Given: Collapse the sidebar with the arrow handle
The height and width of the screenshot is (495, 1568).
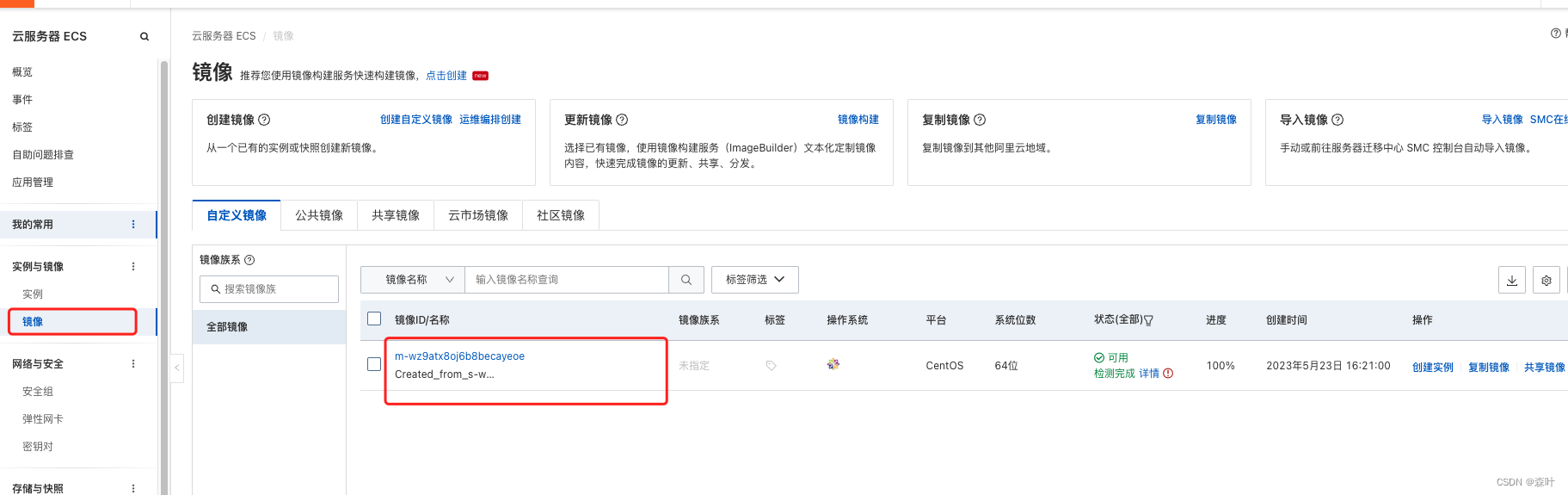Looking at the screenshot, I should [177, 368].
